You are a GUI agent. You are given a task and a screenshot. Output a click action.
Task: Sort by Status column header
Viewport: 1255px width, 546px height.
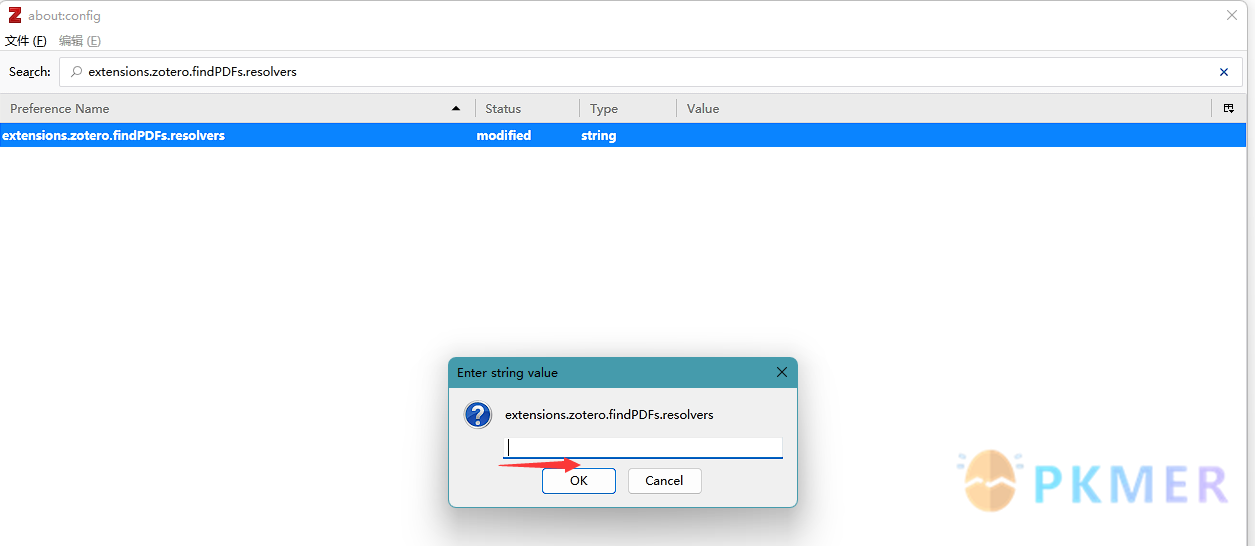tap(528, 108)
